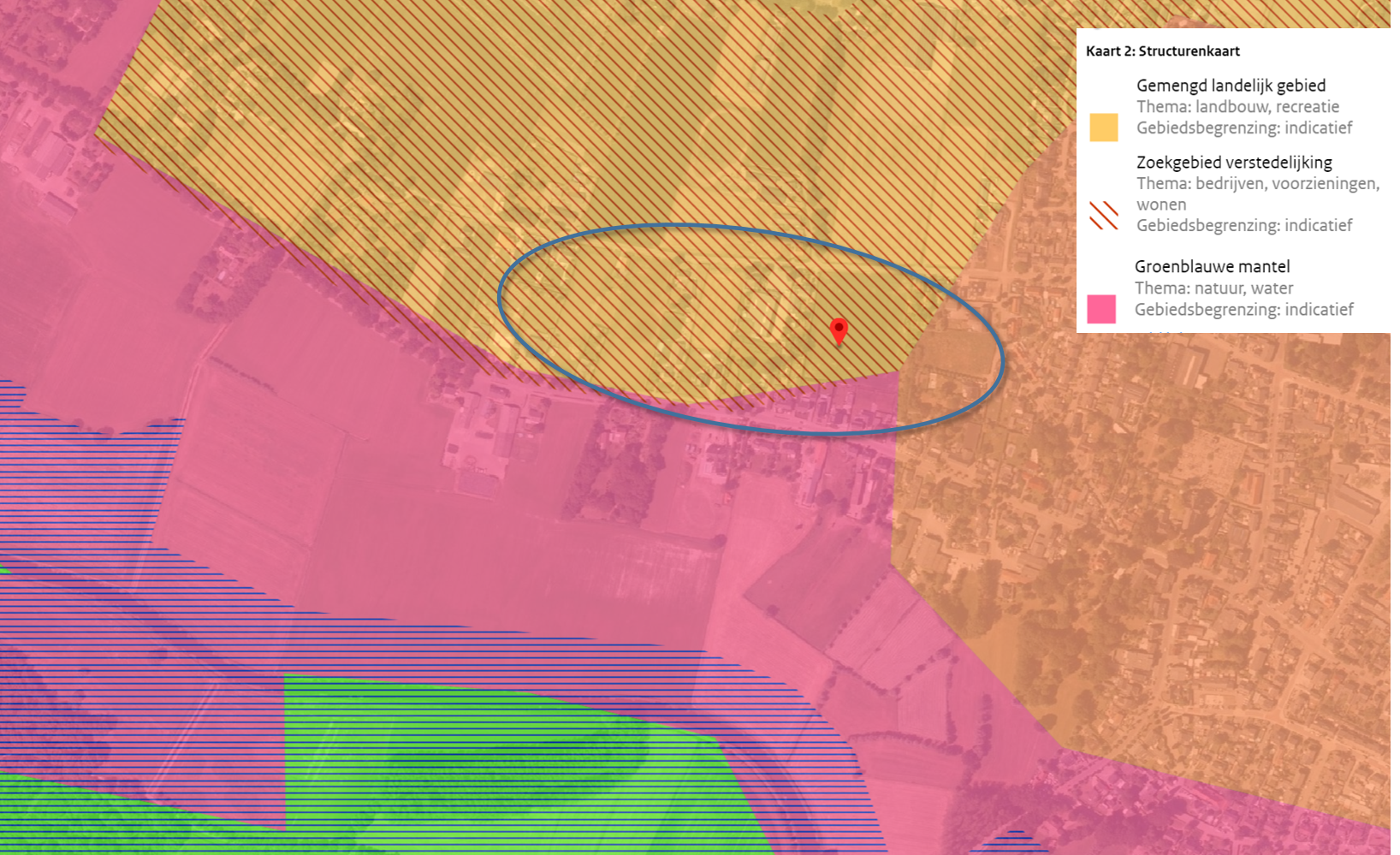The height and width of the screenshot is (855, 1400).
Task: Click the 'Groenblauwe mantel' legend label
Action: [1213, 267]
